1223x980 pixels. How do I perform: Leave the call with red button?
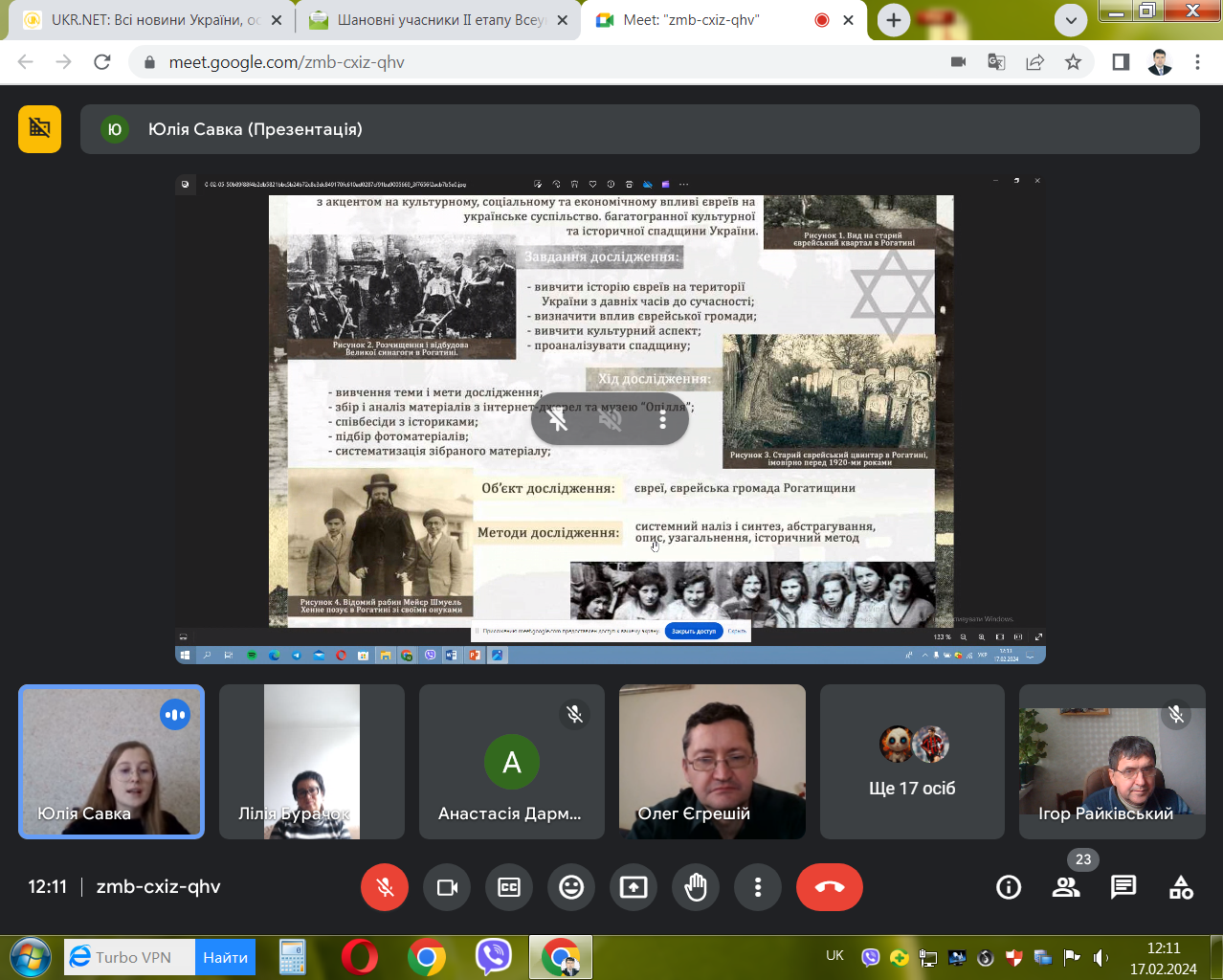click(x=829, y=887)
